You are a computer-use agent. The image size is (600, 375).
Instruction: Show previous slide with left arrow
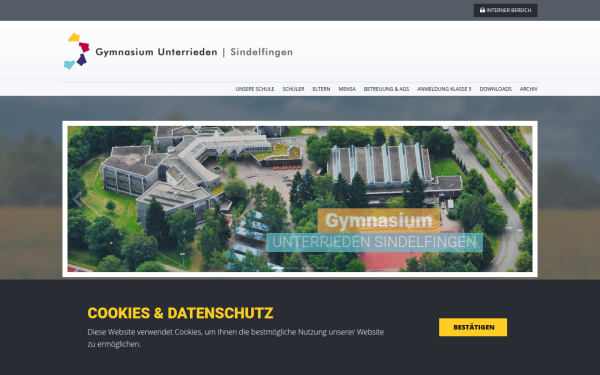77,199
